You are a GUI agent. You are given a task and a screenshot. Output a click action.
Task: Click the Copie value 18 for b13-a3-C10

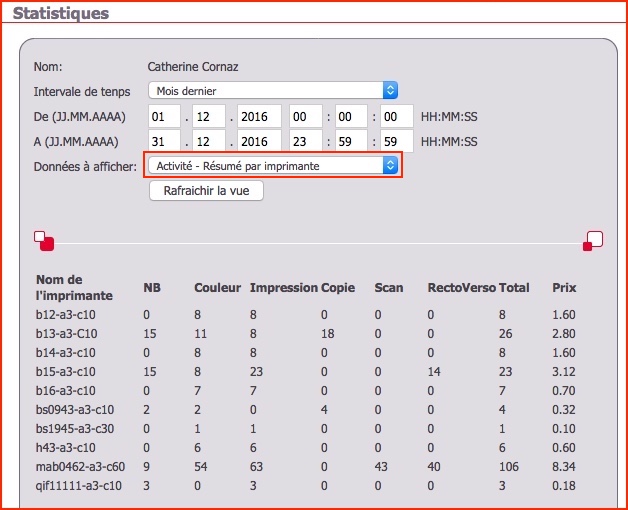tap(327, 333)
